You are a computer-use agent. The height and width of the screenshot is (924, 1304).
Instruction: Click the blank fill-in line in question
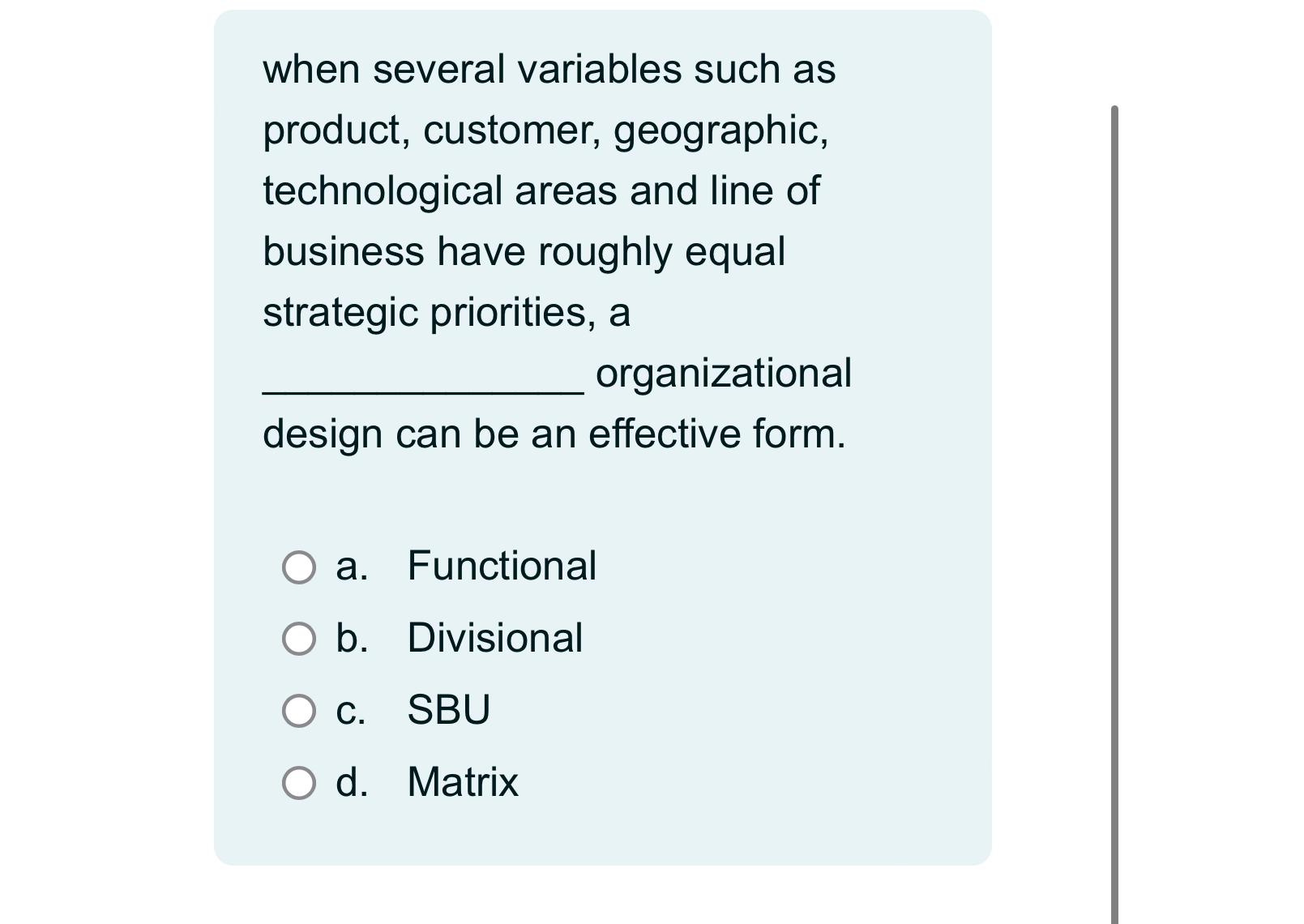click(421, 389)
